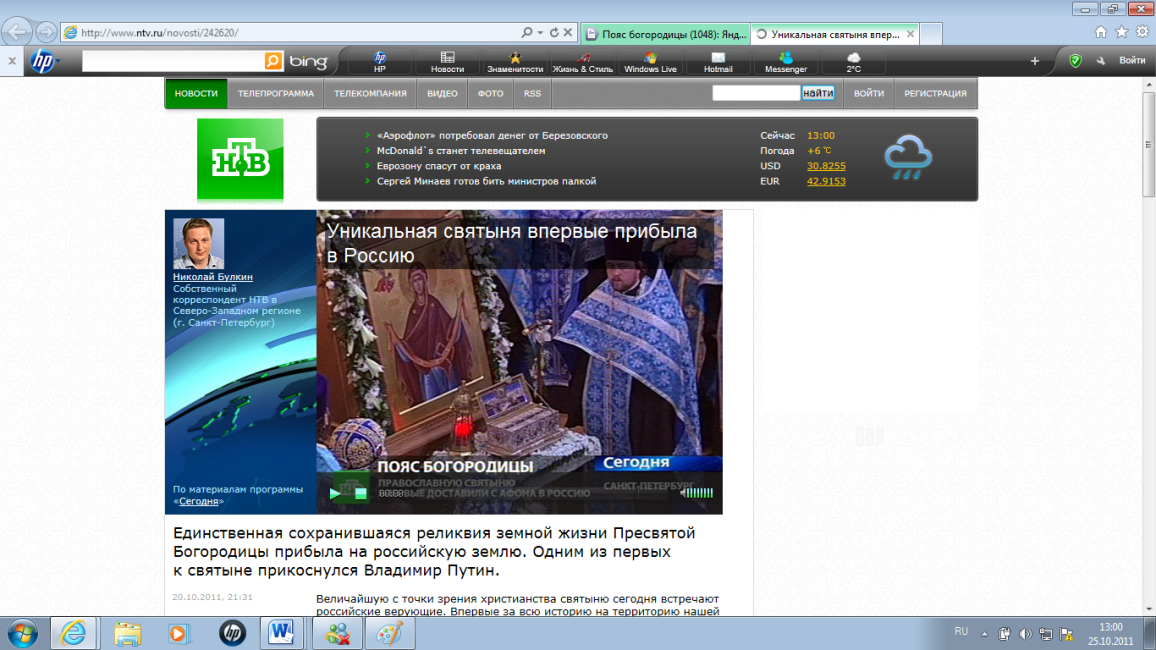Screen dimensions: 1156x650
Task: Open the ВИДЕО site menu
Action: tap(442, 94)
